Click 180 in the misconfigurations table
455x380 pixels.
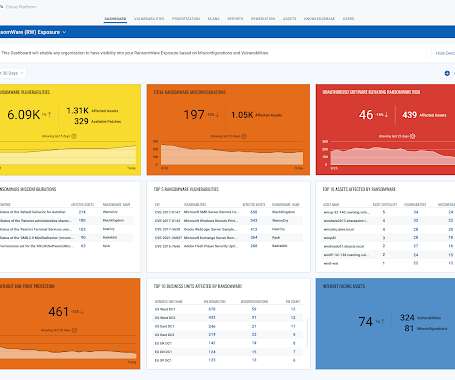coord(82,220)
